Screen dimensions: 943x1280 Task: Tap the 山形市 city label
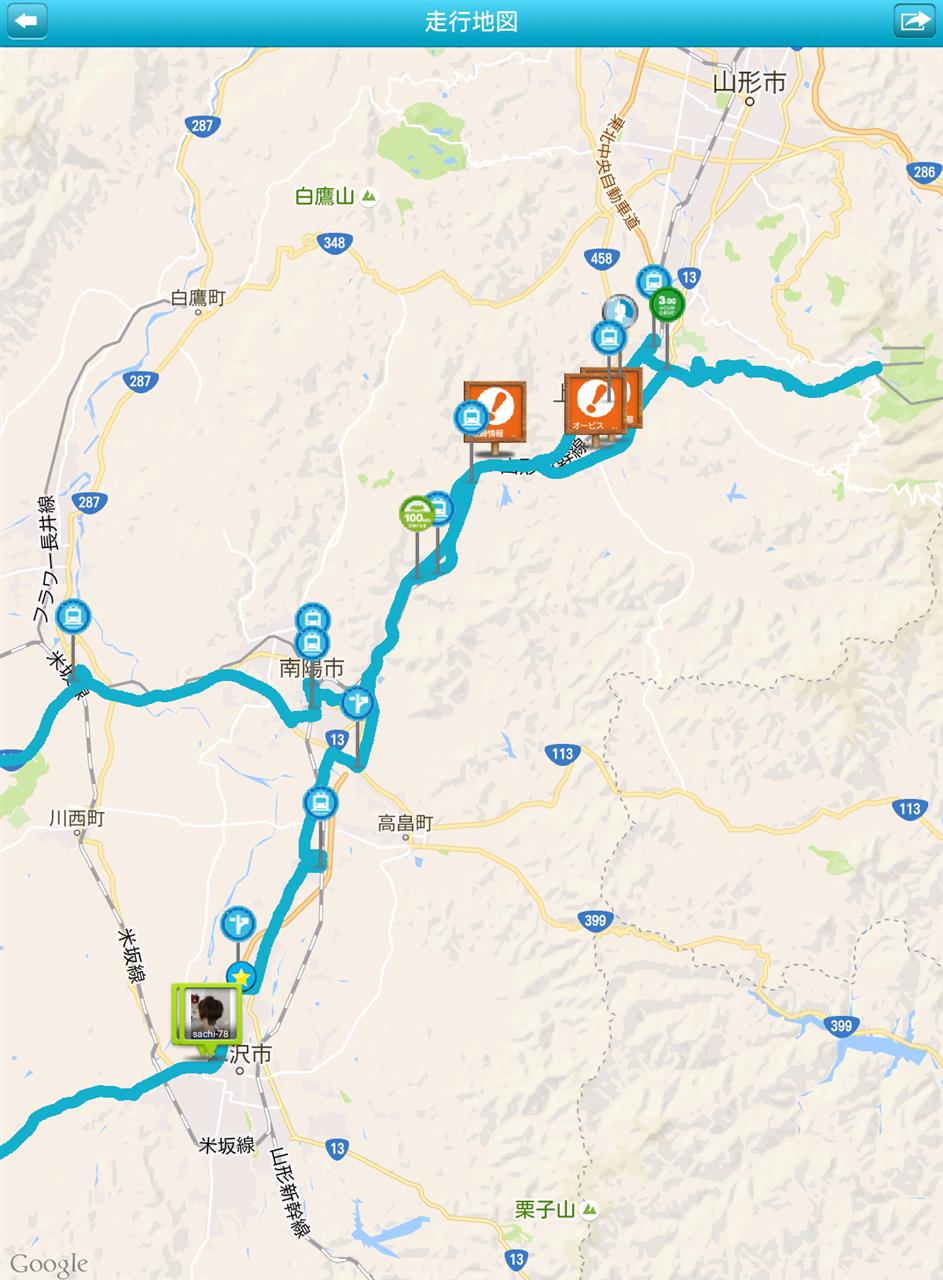click(x=750, y=82)
